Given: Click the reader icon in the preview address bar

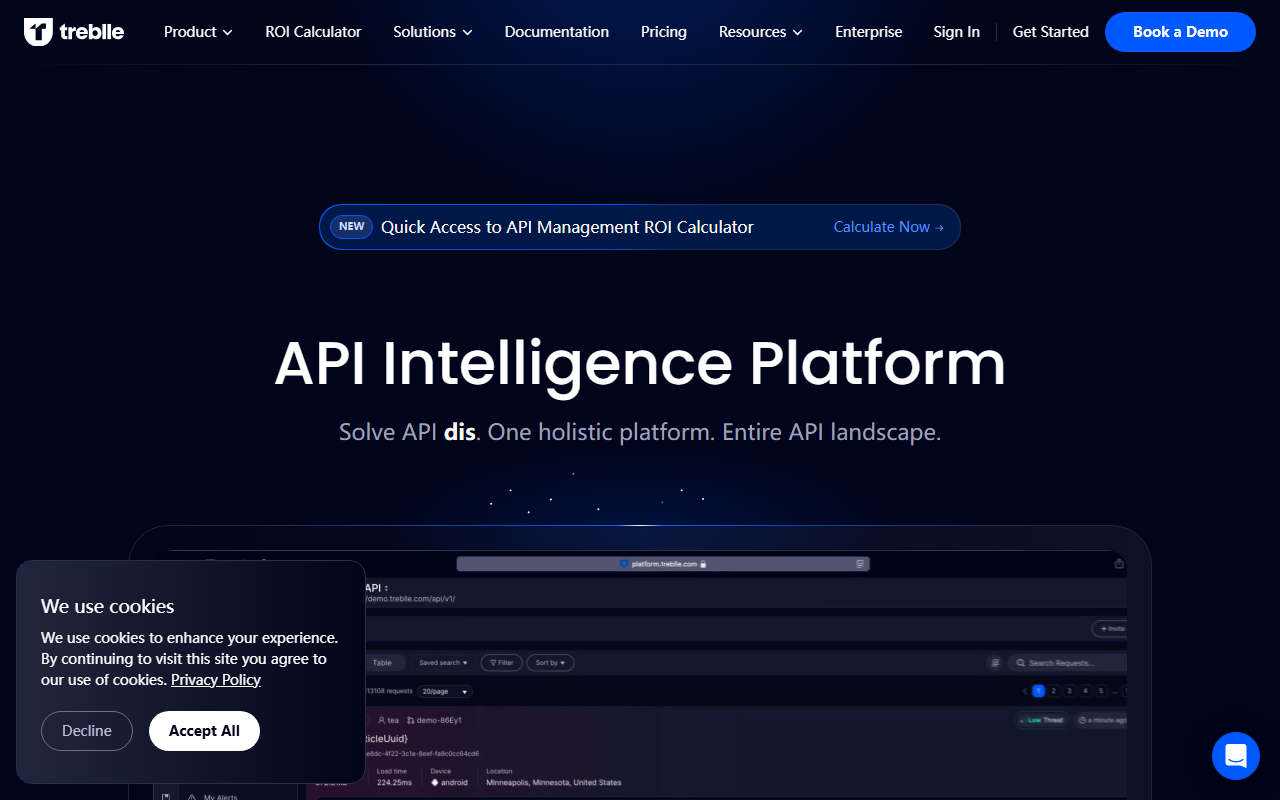Looking at the screenshot, I should 860,564.
